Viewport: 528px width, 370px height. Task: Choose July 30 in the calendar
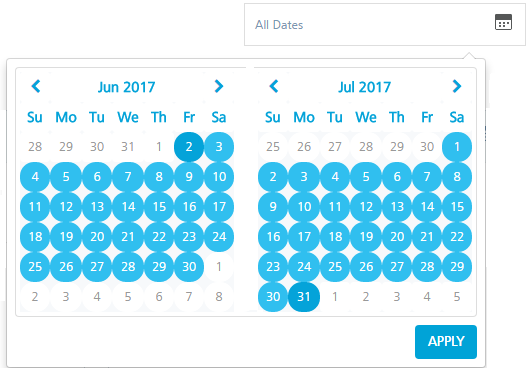(273, 297)
